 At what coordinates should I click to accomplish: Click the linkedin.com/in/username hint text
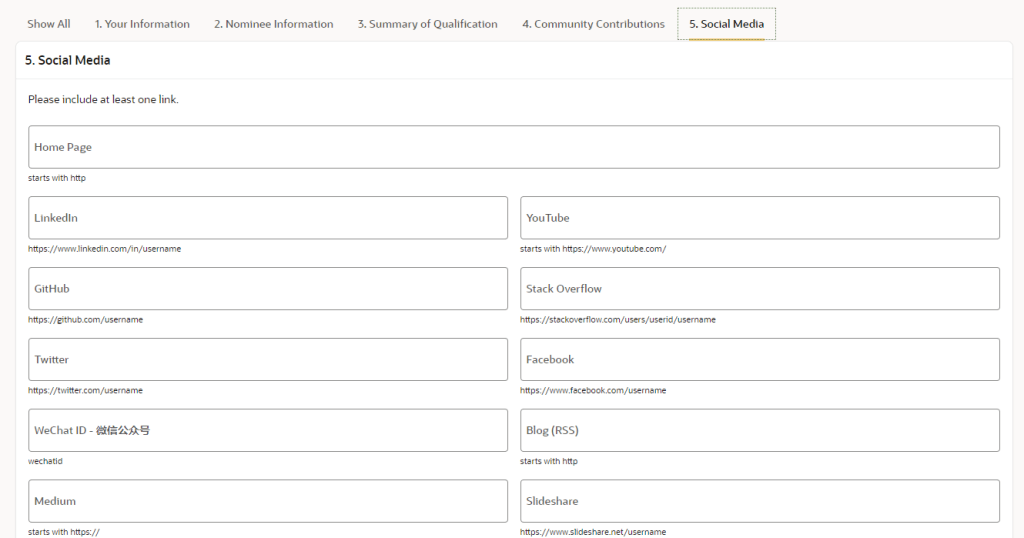coord(104,249)
